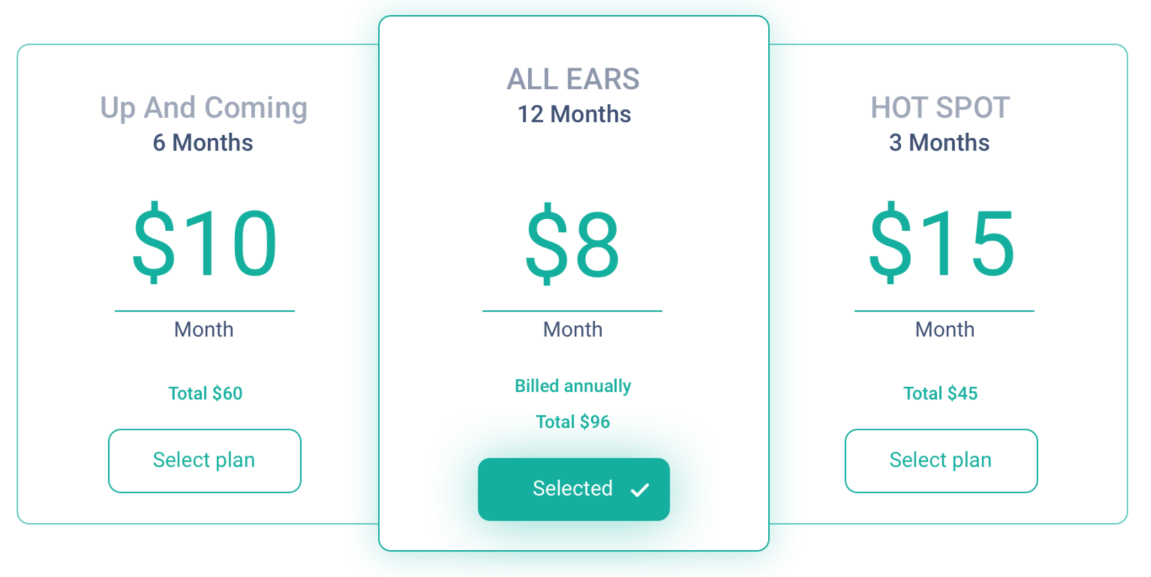This screenshot has height=577, width=1151.
Task: Click the 6 Months duration label
Action: [203, 143]
